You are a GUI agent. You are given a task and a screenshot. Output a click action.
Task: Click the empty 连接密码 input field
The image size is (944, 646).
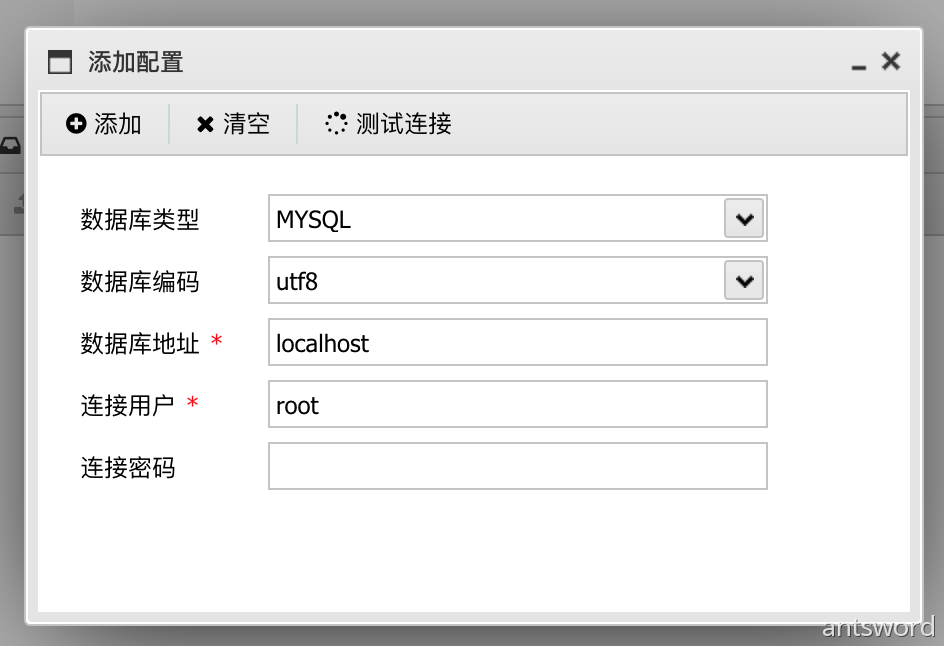pos(517,467)
